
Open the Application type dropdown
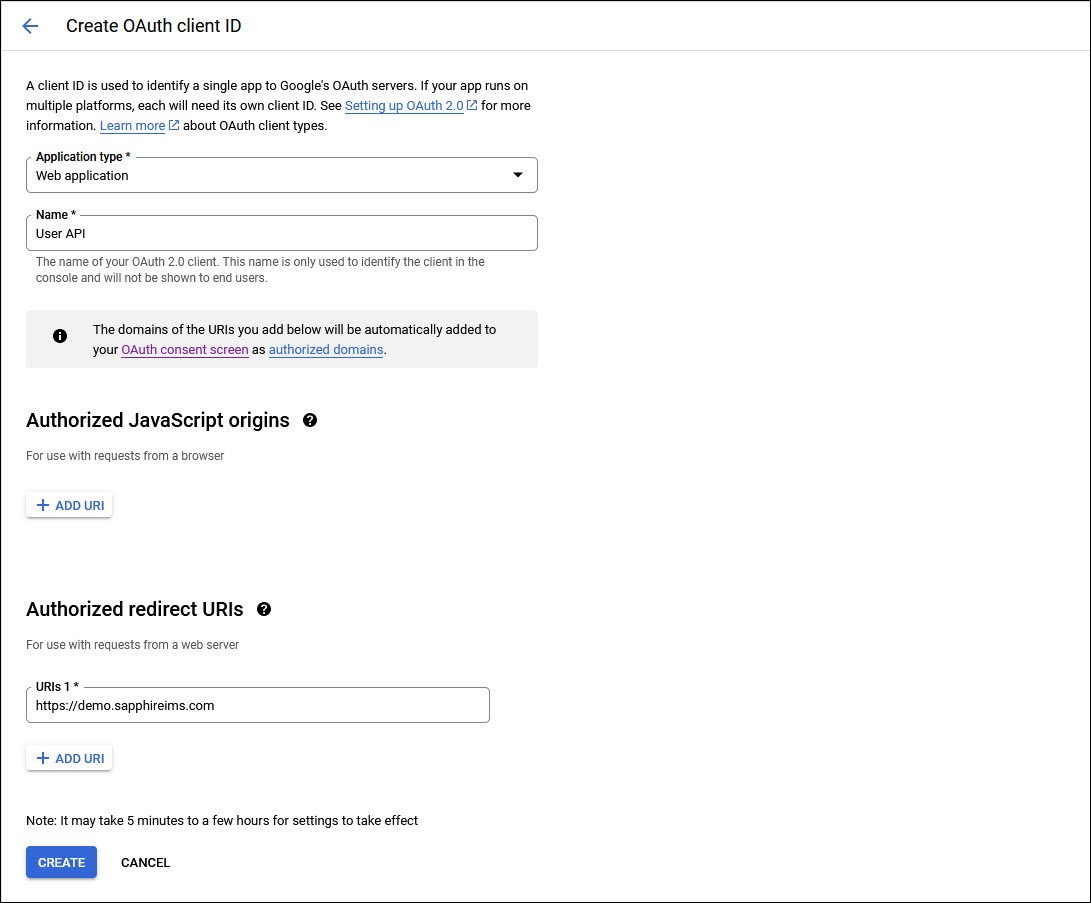pyautogui.click(x=281, y=175)
